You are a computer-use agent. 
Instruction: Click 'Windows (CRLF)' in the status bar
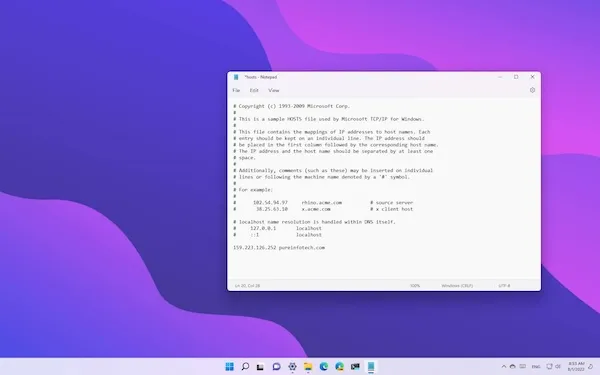tap(457, 285)
